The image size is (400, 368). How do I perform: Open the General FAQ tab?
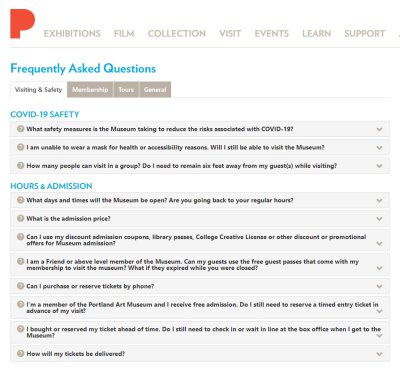tap(155, 90)
